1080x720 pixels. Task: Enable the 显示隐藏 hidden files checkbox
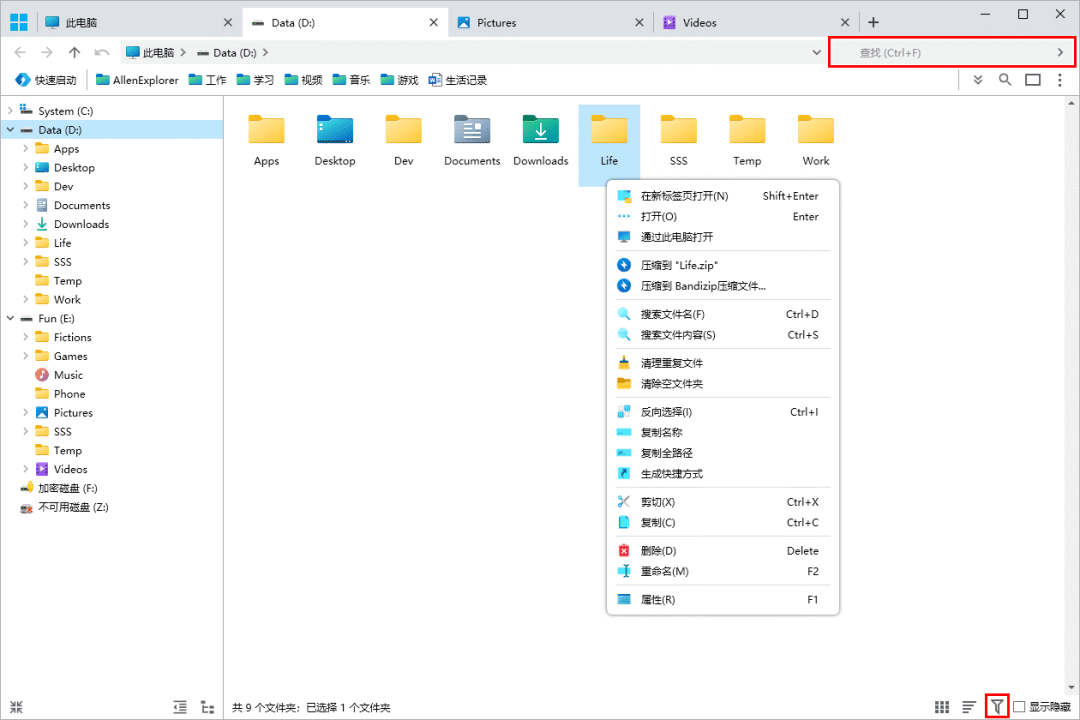click(1019, 707)
